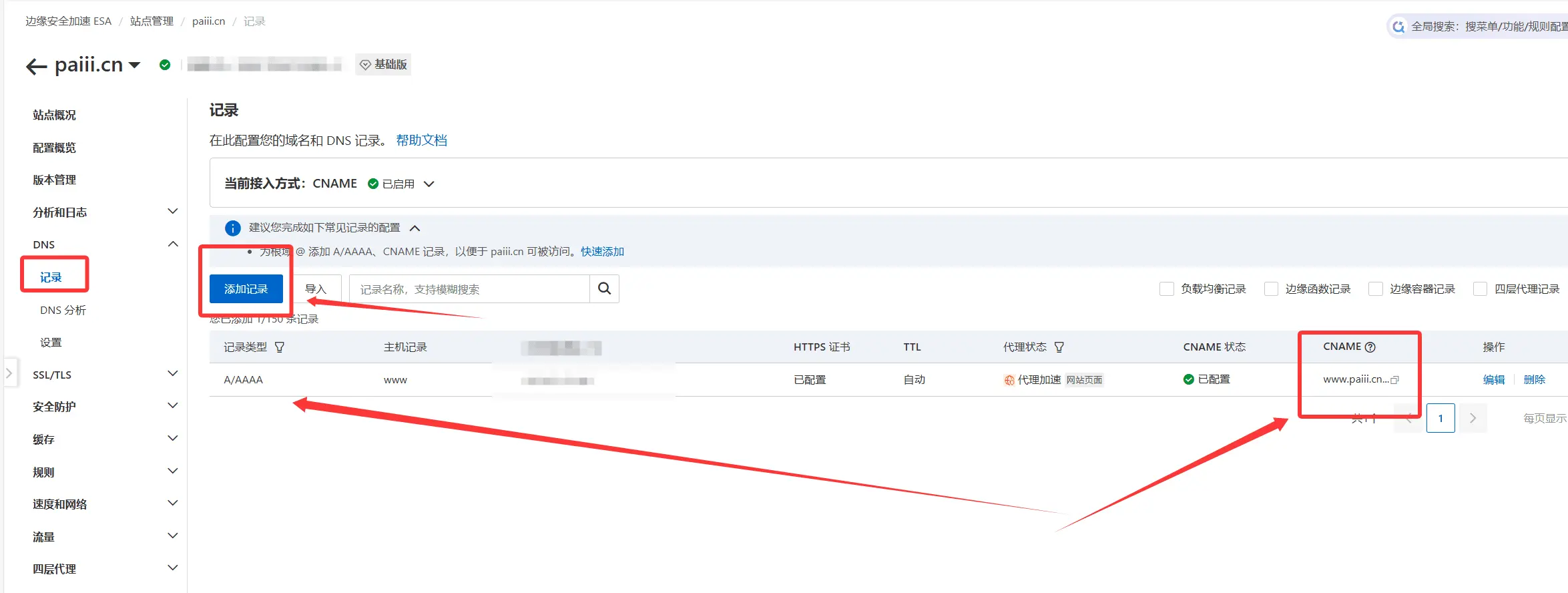Tick the 边缘函数记录 checkbox

click(1271, 289)
